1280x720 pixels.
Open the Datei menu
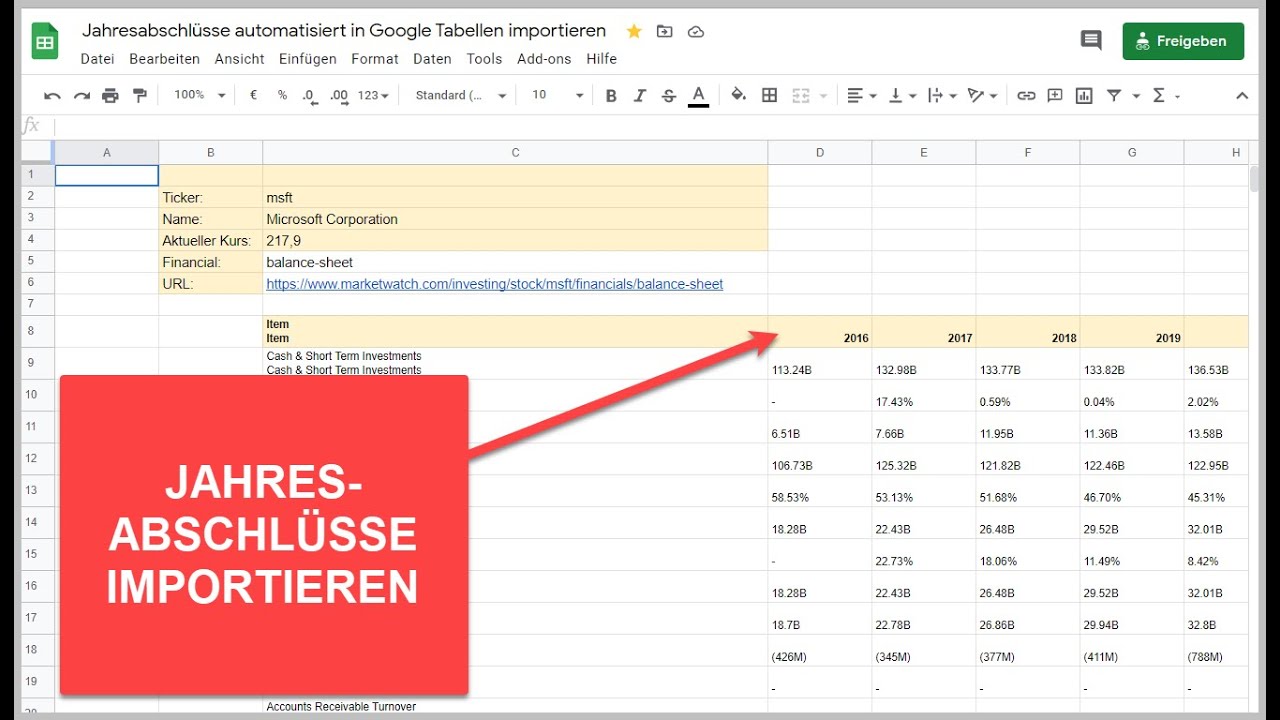coord(97,59)
